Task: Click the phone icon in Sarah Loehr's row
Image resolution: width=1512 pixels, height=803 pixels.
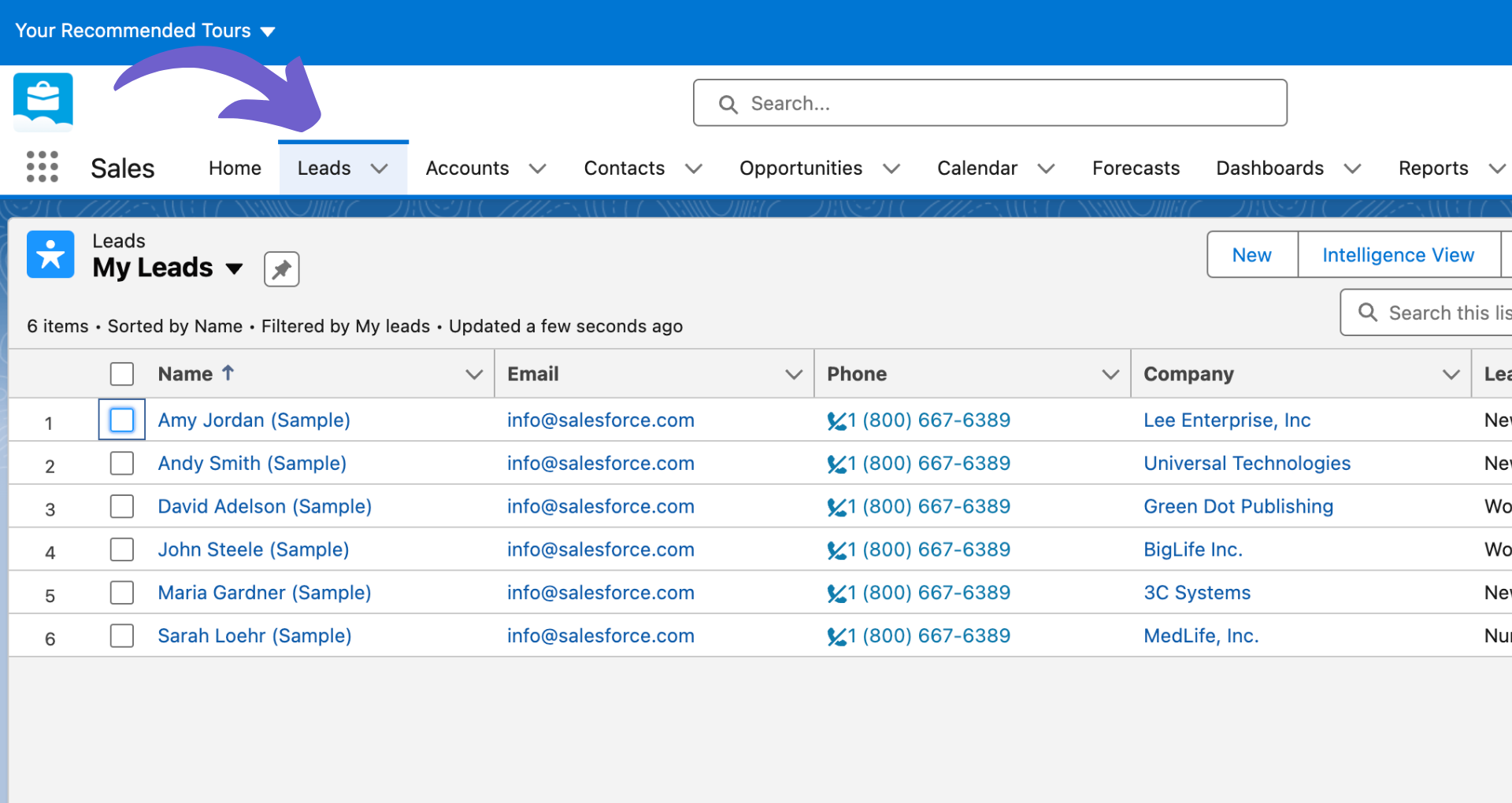Action: pos(836,637)
